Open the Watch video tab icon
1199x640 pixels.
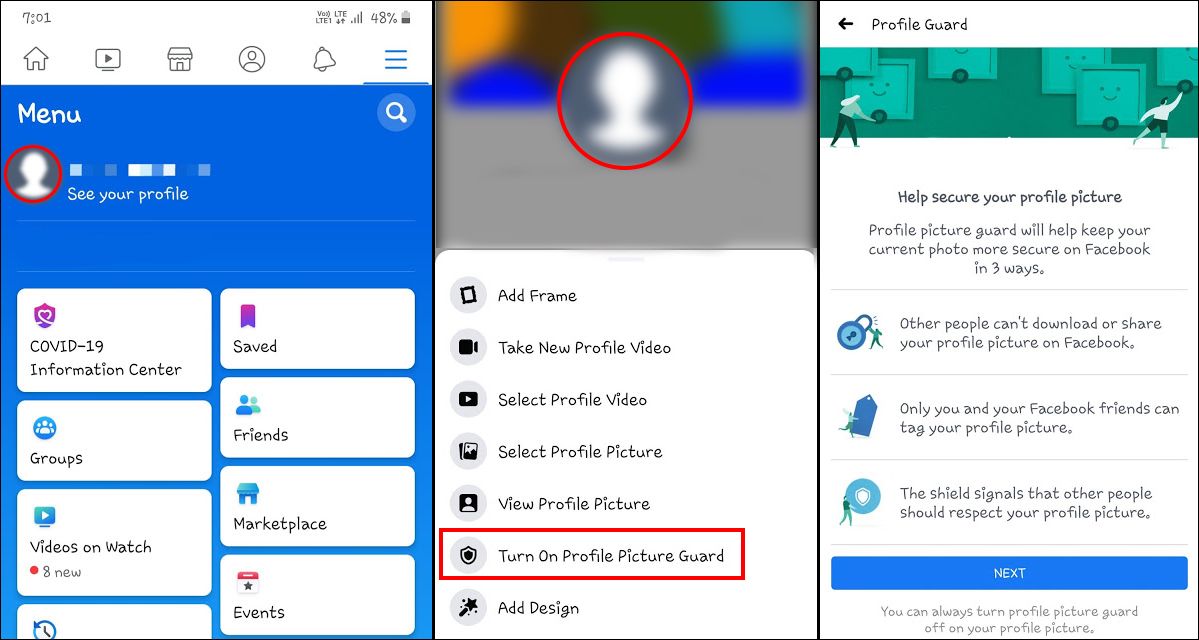(108, 59)
